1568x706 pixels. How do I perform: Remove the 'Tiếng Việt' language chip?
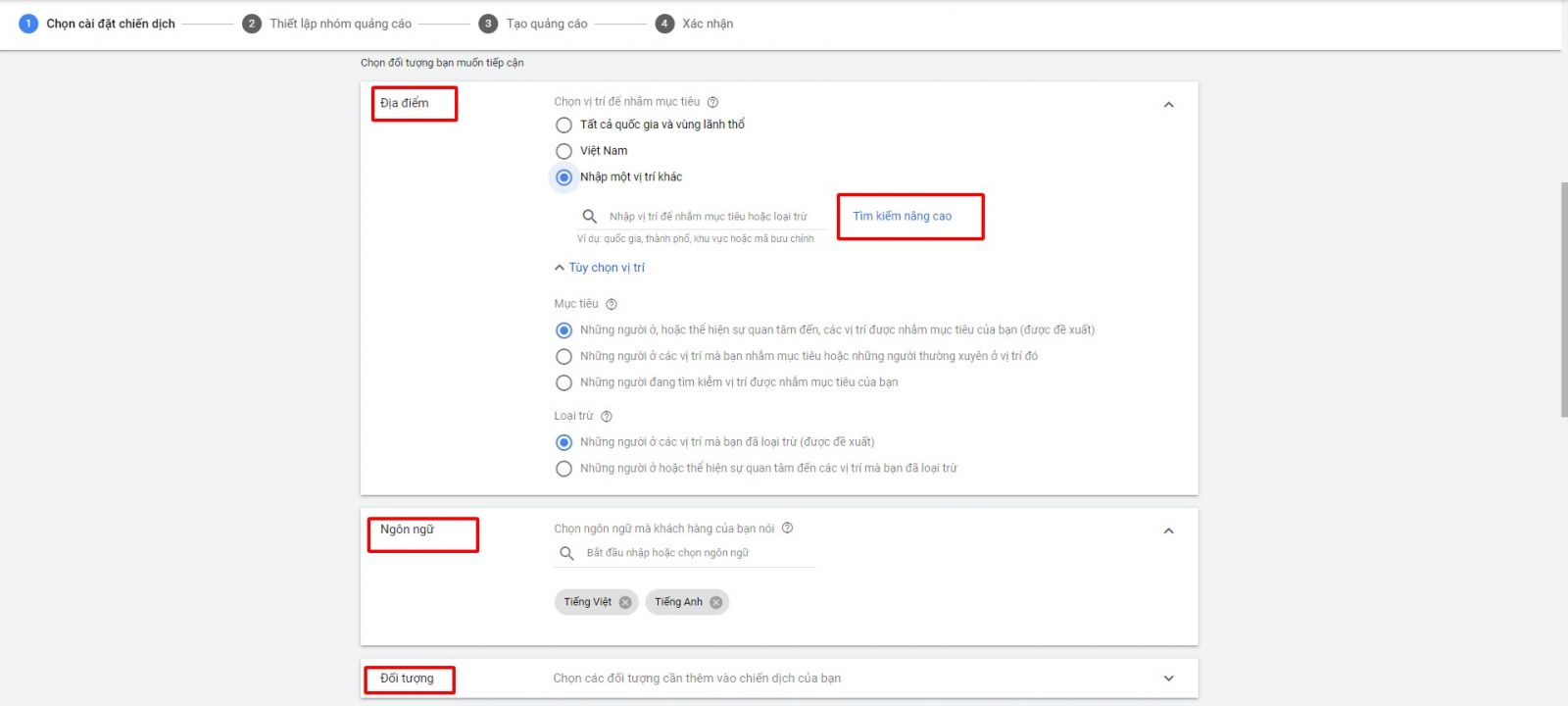pos(625,602)
